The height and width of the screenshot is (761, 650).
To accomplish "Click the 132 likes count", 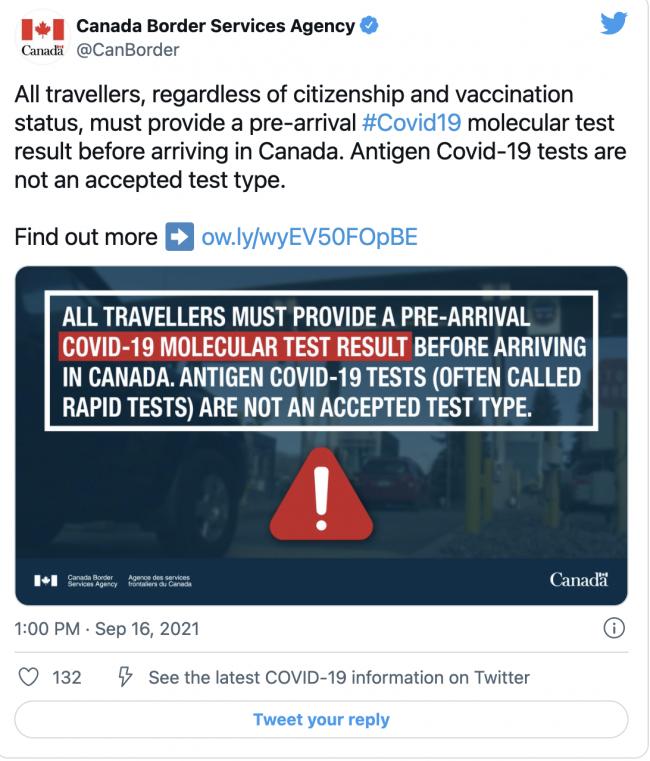I will [x=66, y=677].
